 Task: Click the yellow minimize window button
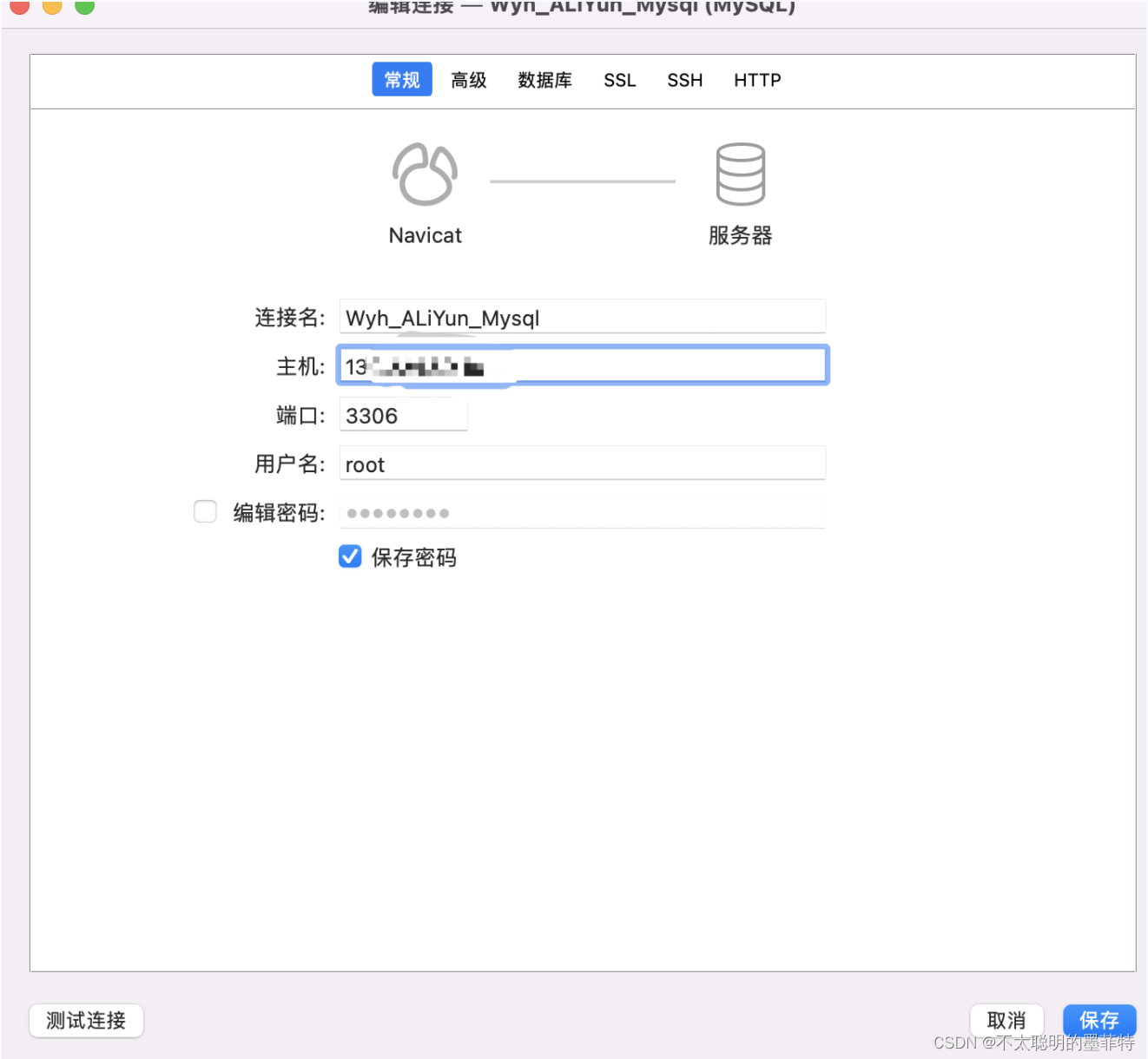point(52,5)
